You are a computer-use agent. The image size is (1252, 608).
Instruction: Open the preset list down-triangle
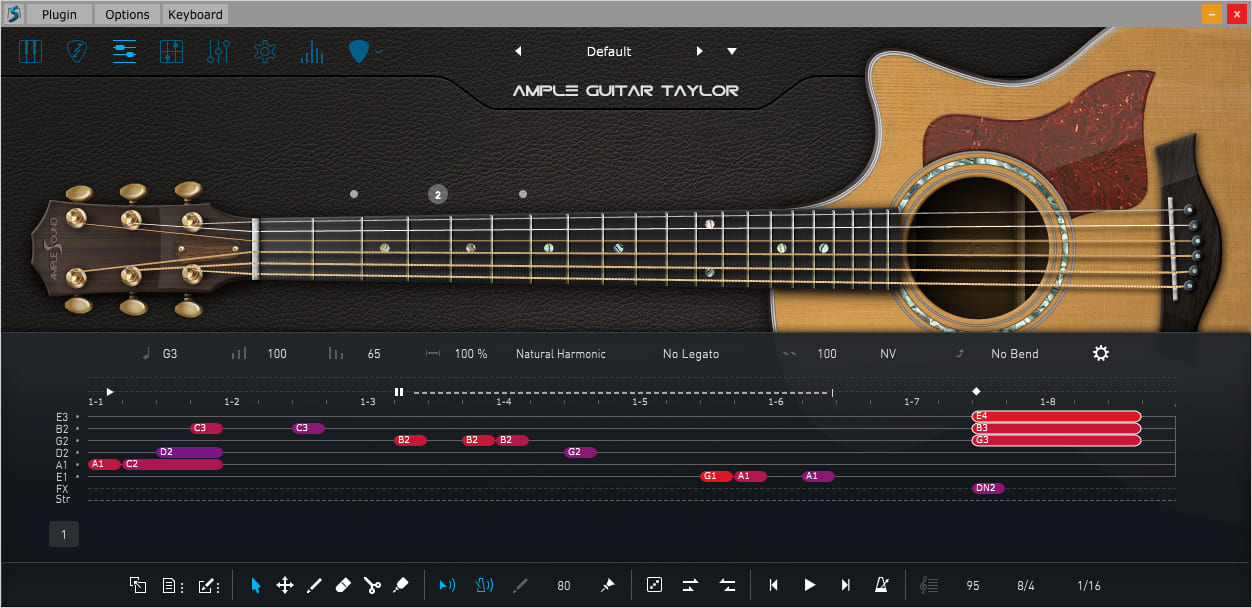tap(732, 51)
